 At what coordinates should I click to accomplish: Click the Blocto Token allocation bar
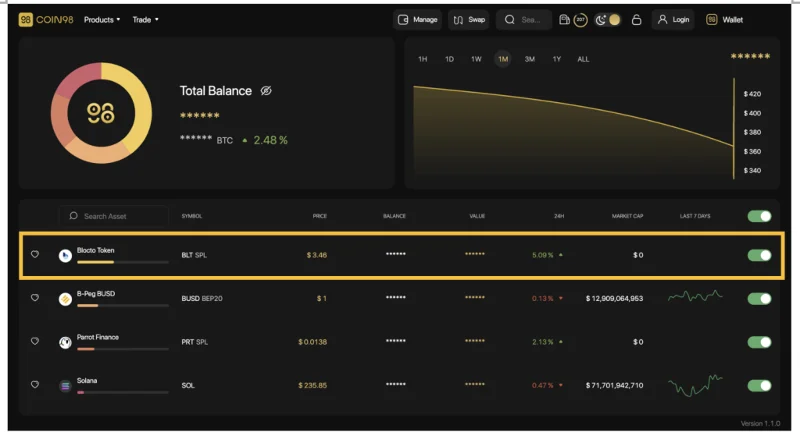122,262
